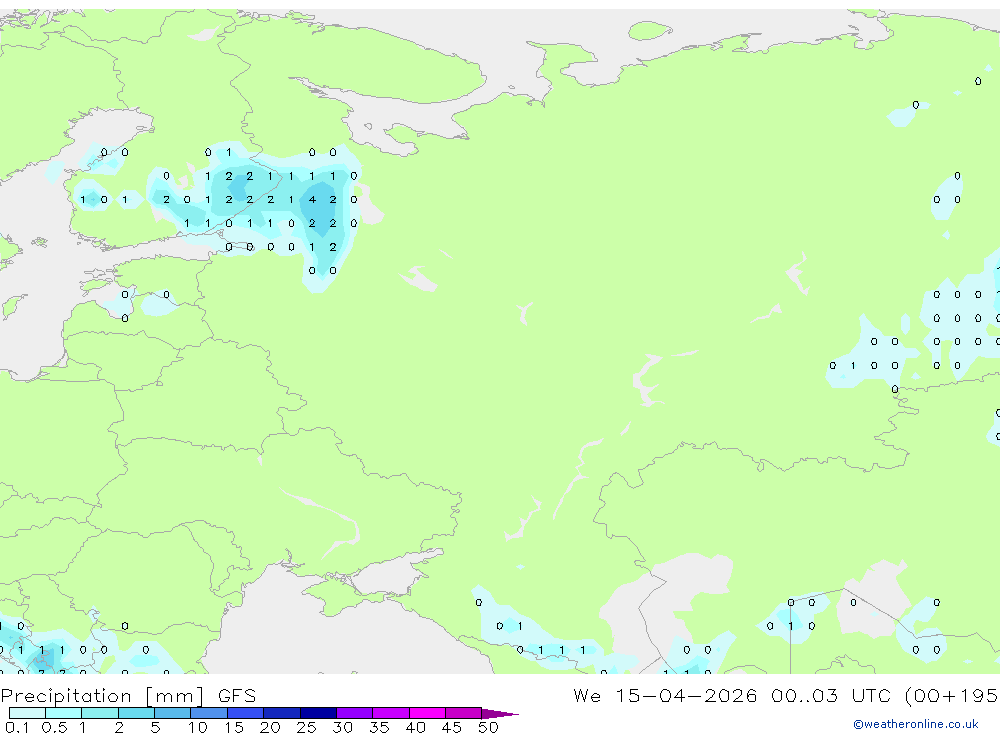The image size is (1000, 733).
Task: Click the 0.1–0.5 mm legend color swatch
Action: (x=27, y=713)
